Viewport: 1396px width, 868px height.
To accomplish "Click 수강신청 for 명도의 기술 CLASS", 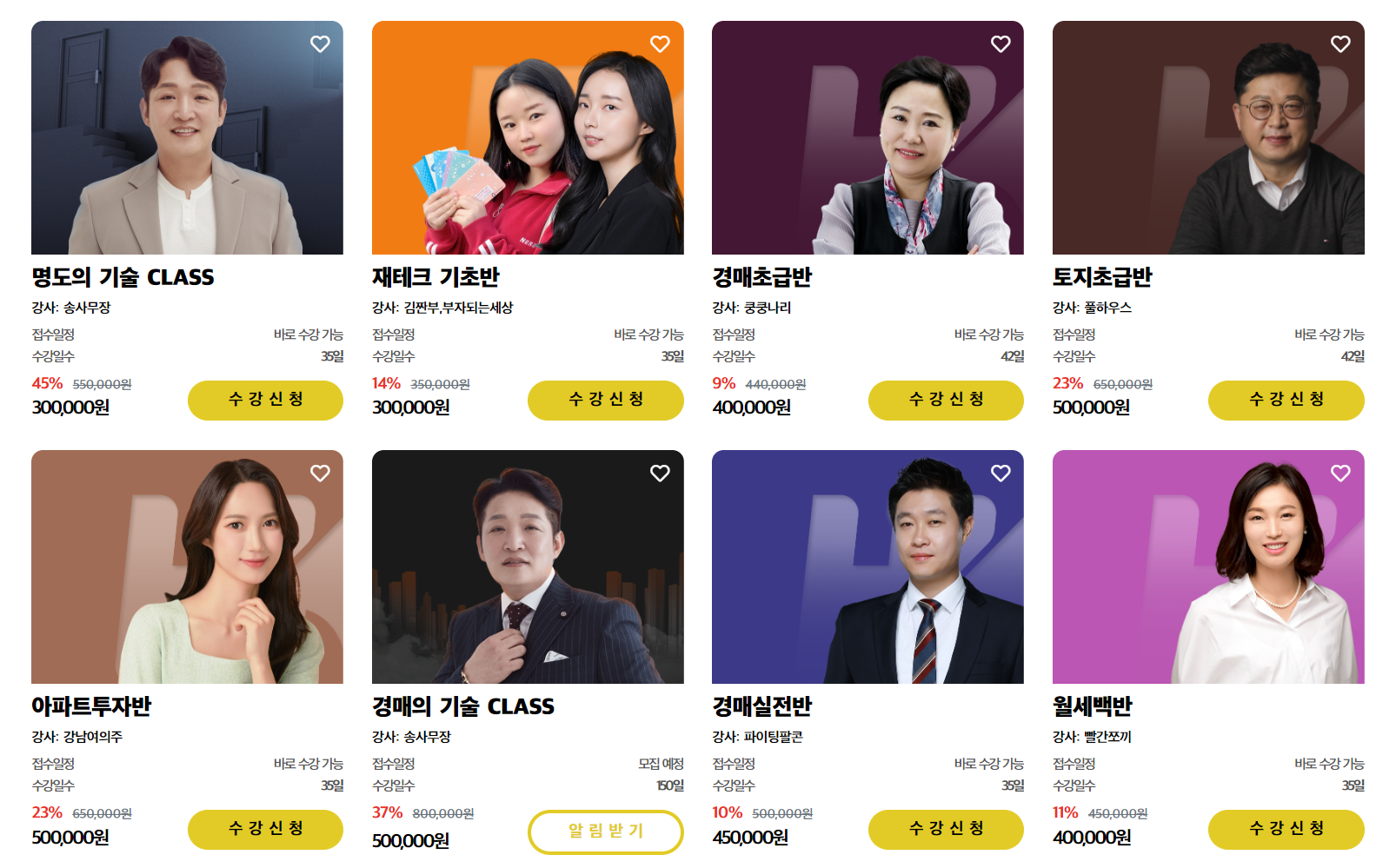I will tap(265, 400).
